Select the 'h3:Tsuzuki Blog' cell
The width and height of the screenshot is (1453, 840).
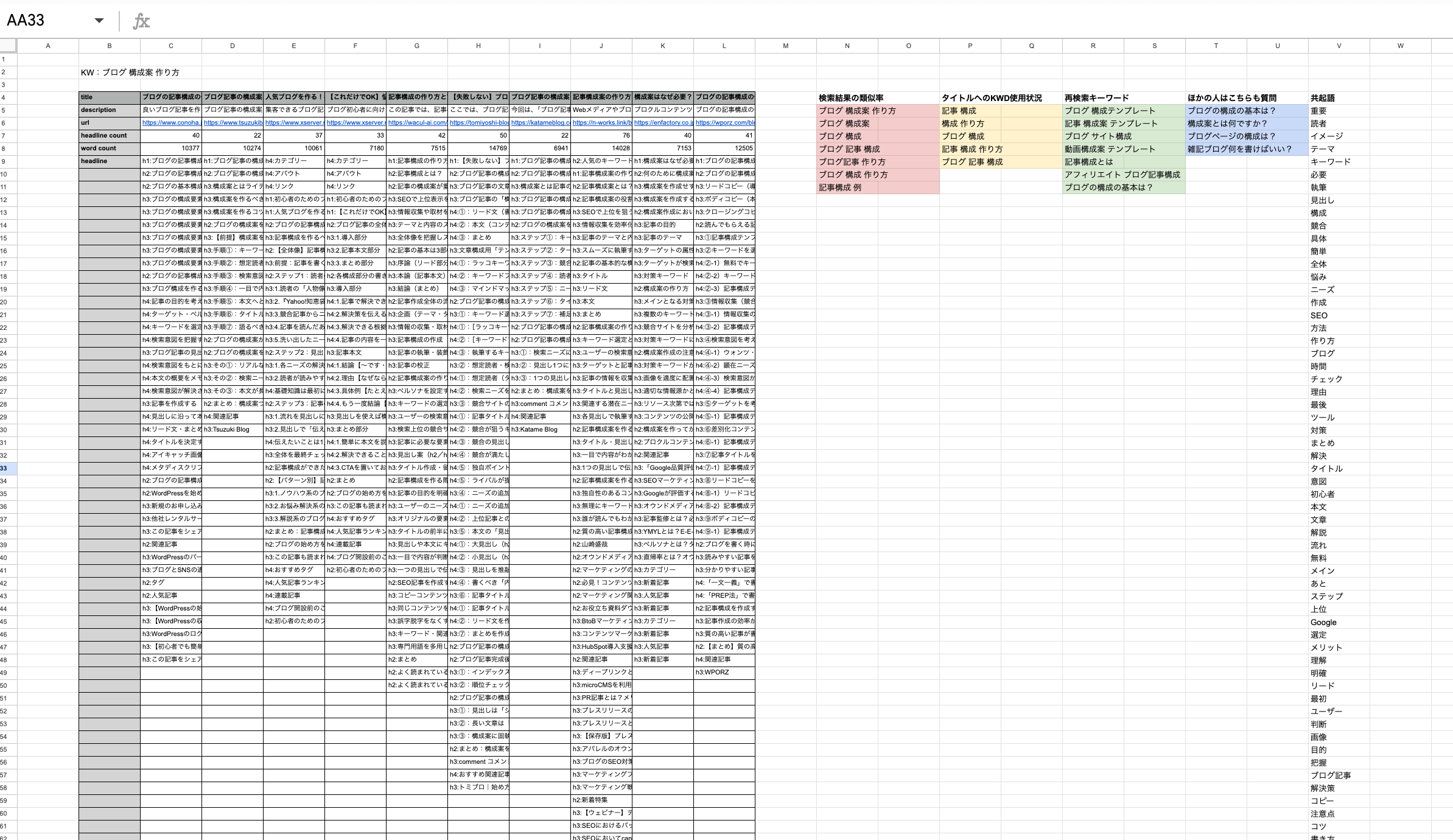[x=233, y=430]
